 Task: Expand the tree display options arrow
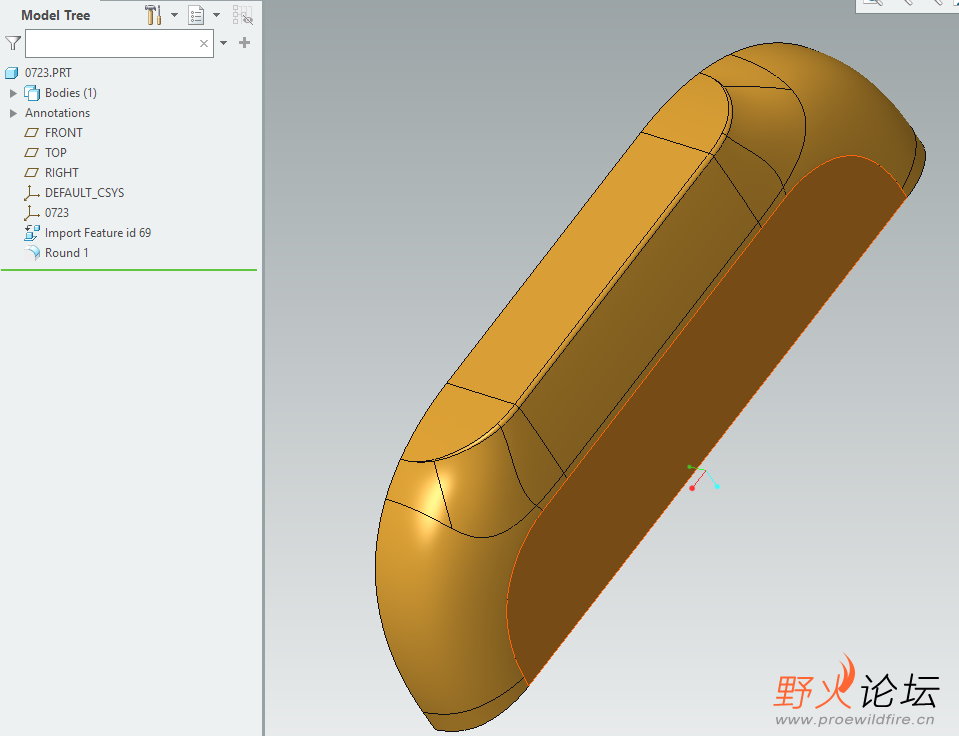[217, 15]
